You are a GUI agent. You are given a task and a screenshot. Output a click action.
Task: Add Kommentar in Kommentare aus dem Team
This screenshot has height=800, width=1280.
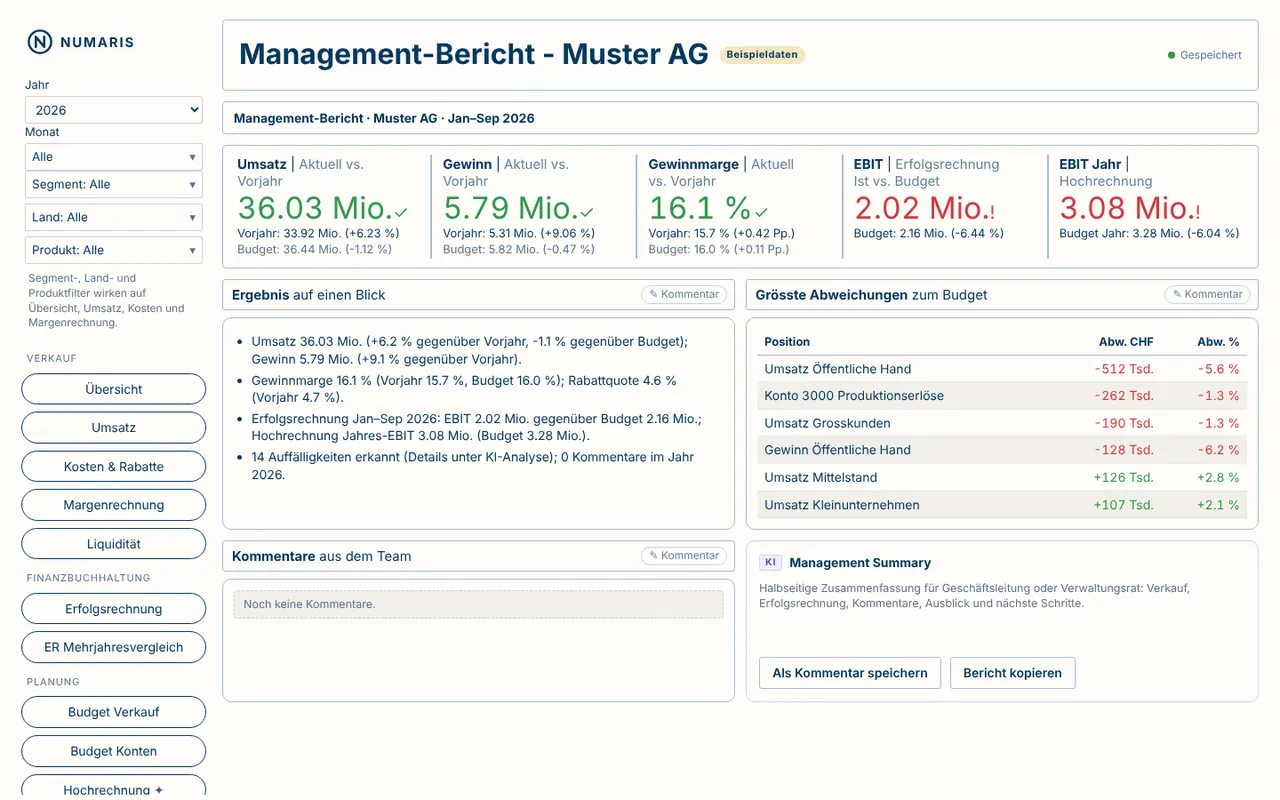pos(684,556)
